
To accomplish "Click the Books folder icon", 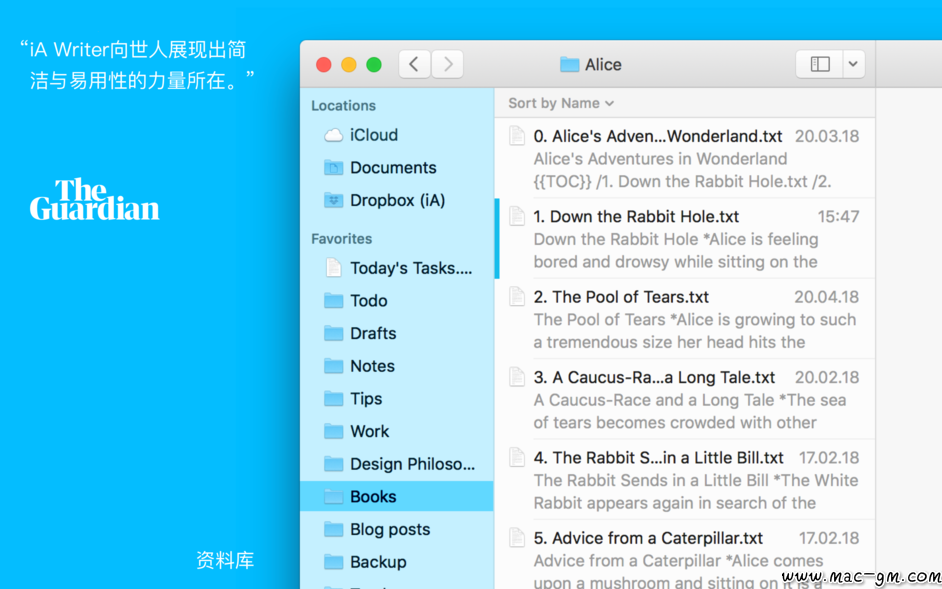I will [x=334, y=497].
